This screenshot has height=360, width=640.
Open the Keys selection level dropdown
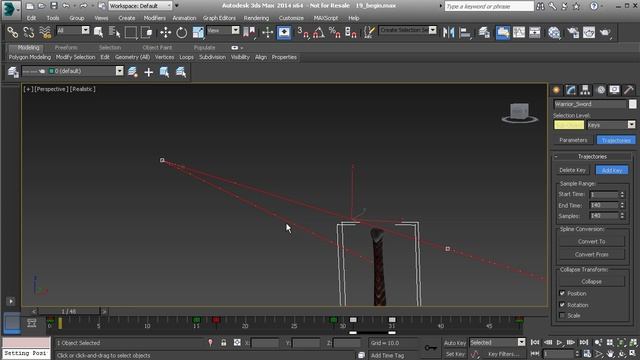coord(611,125)
